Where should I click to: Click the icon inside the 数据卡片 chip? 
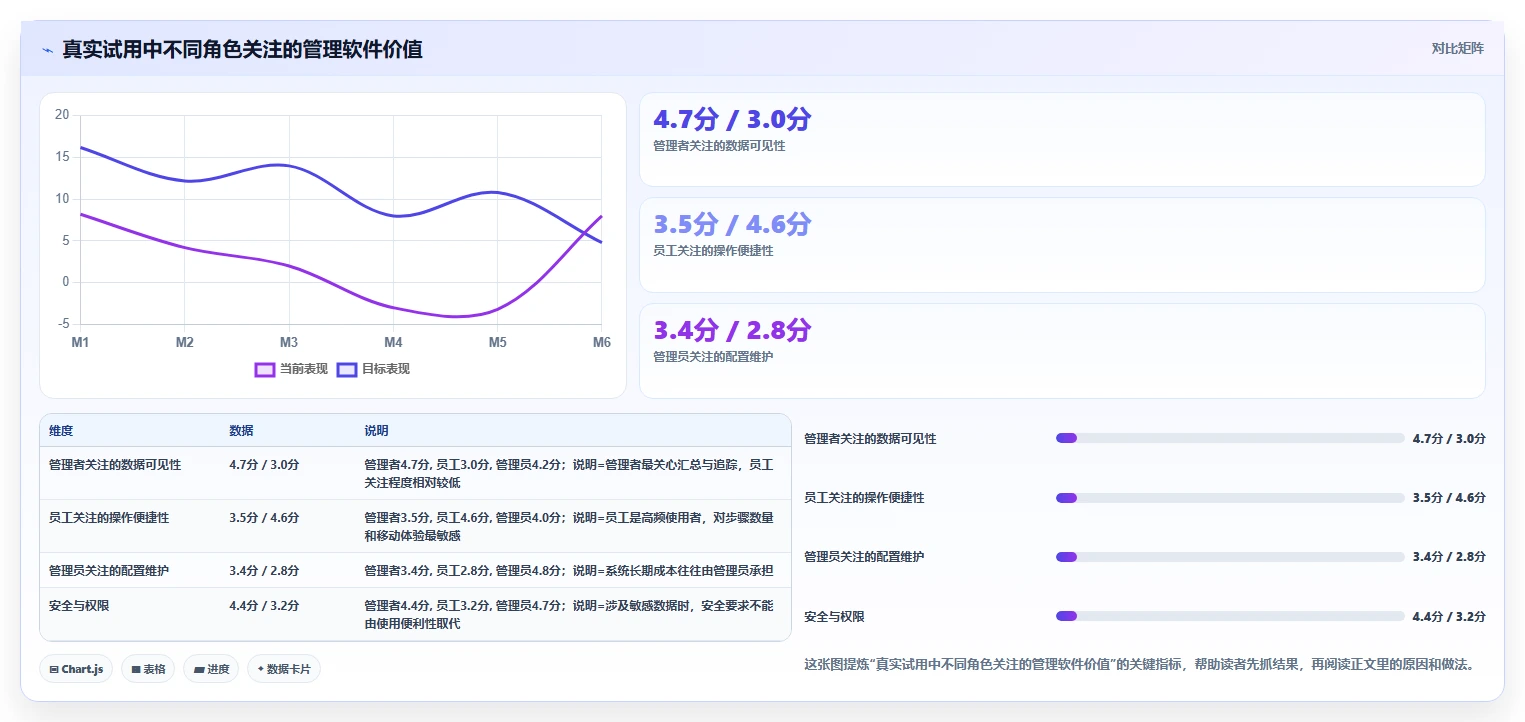tap(261, 669)
